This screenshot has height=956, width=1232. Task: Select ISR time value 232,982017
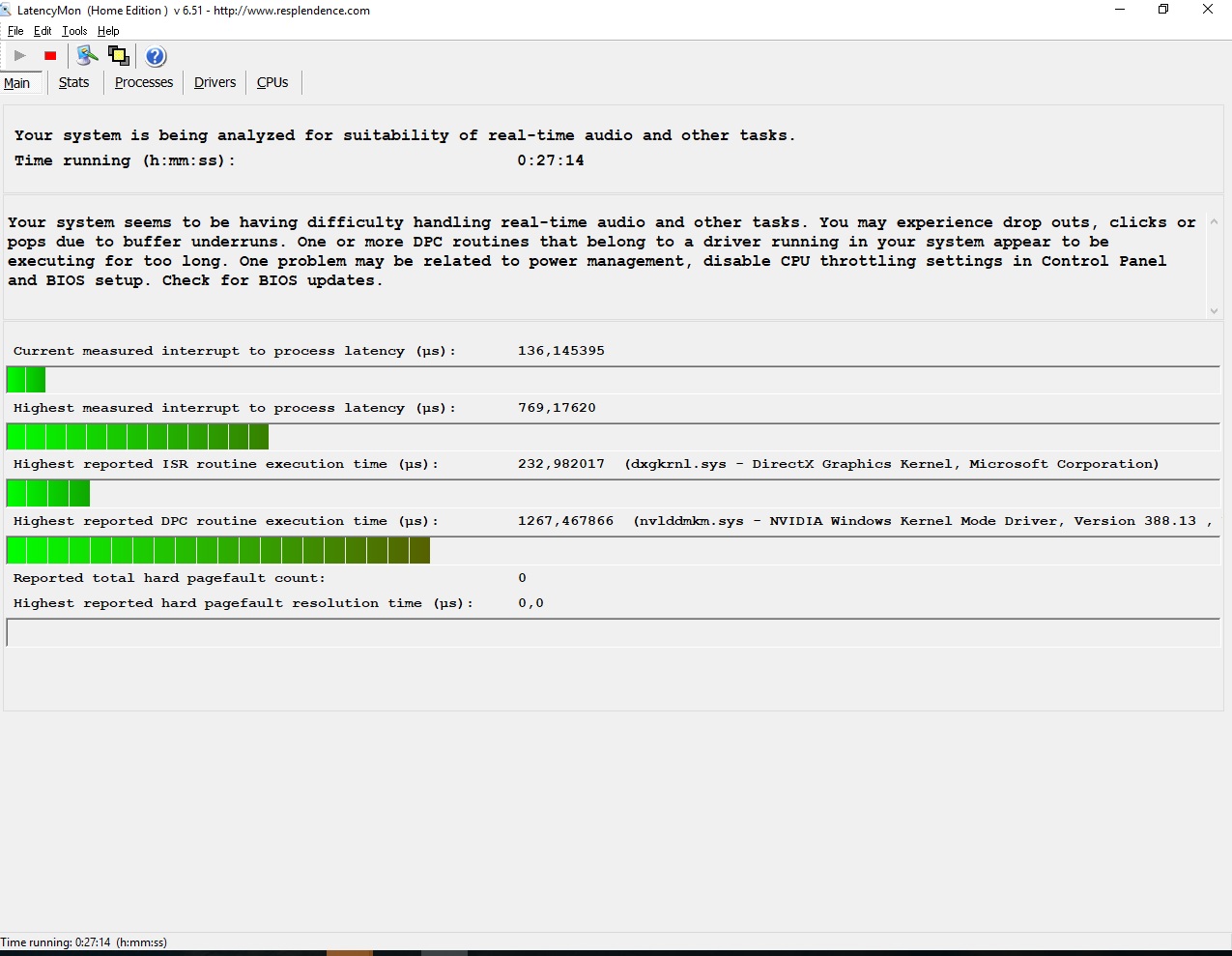point(561,464)
